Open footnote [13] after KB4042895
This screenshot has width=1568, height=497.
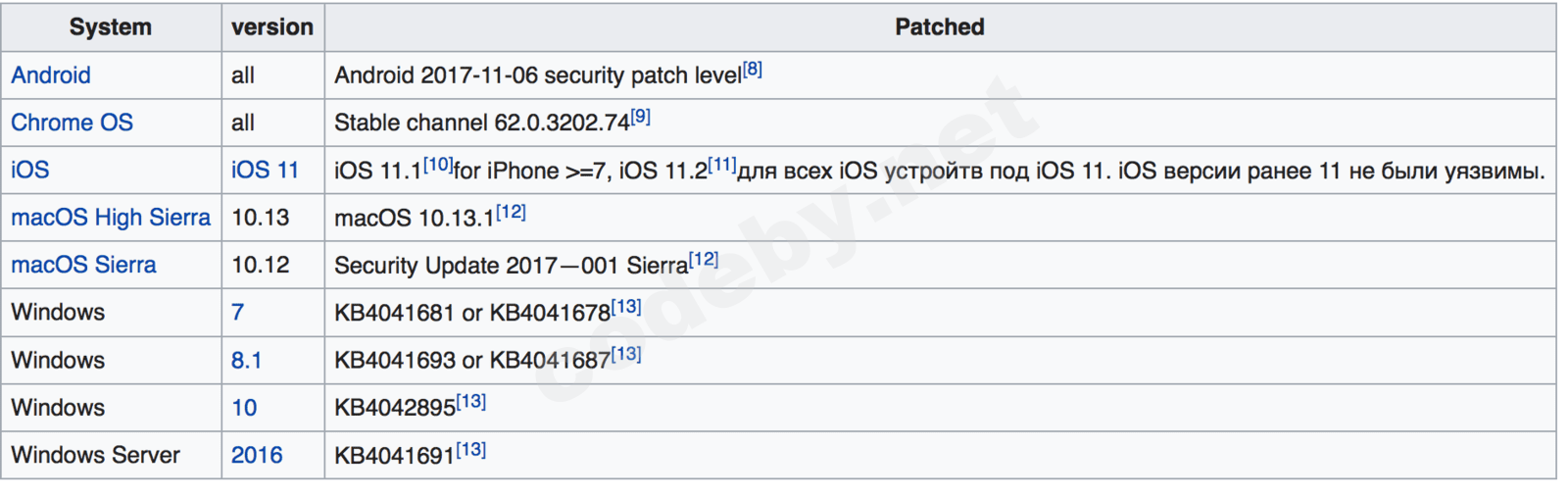(471, 402)
